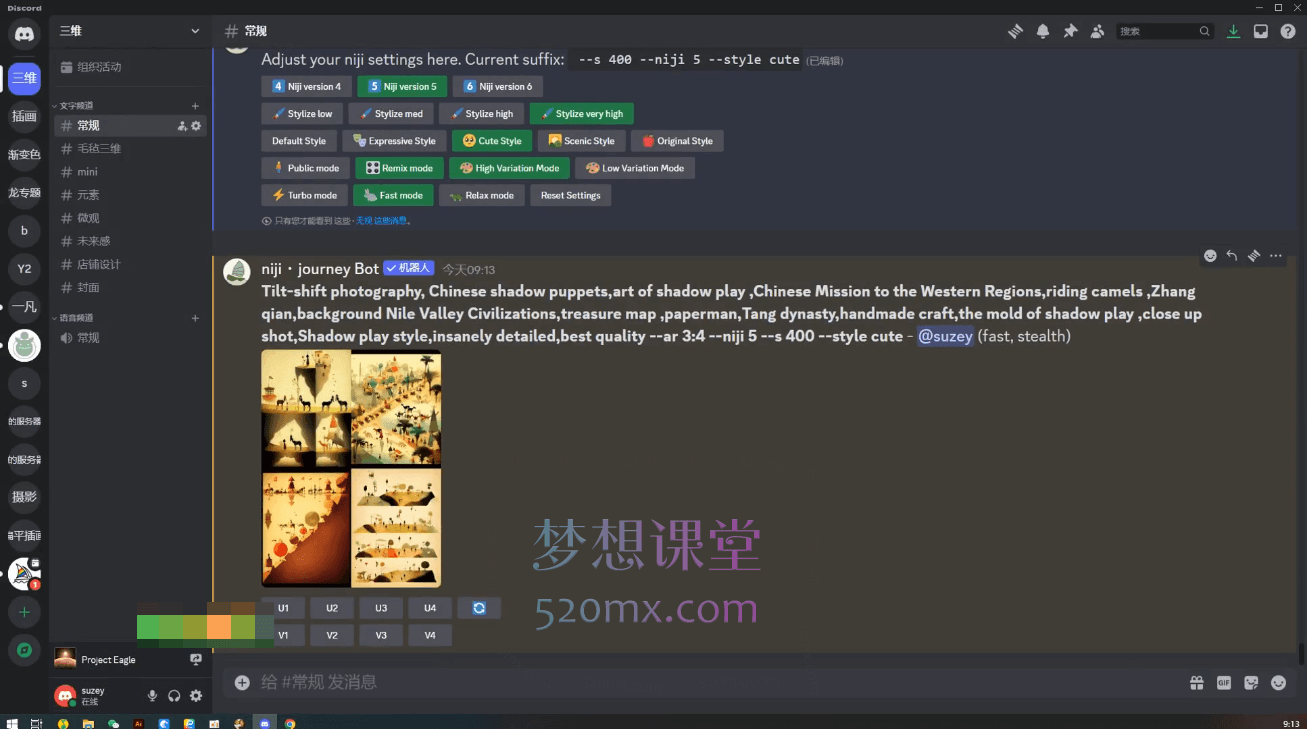
Task: Click the Discord home icon
Action: pyautogui.click(x=24, y=35)
